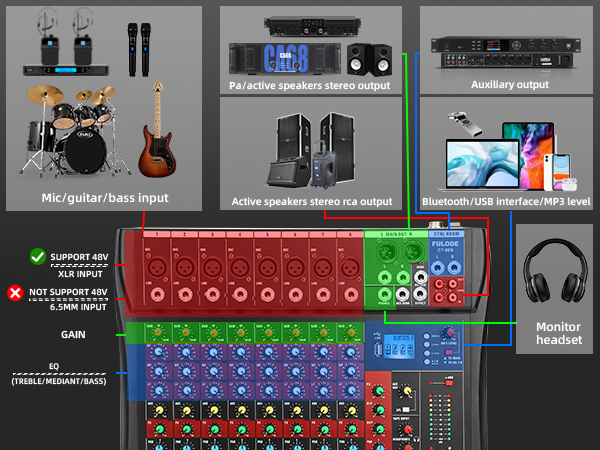Click the channel 6 line input jack
The height and width of the screenshot is (450, 600).
tap(295, 295)
